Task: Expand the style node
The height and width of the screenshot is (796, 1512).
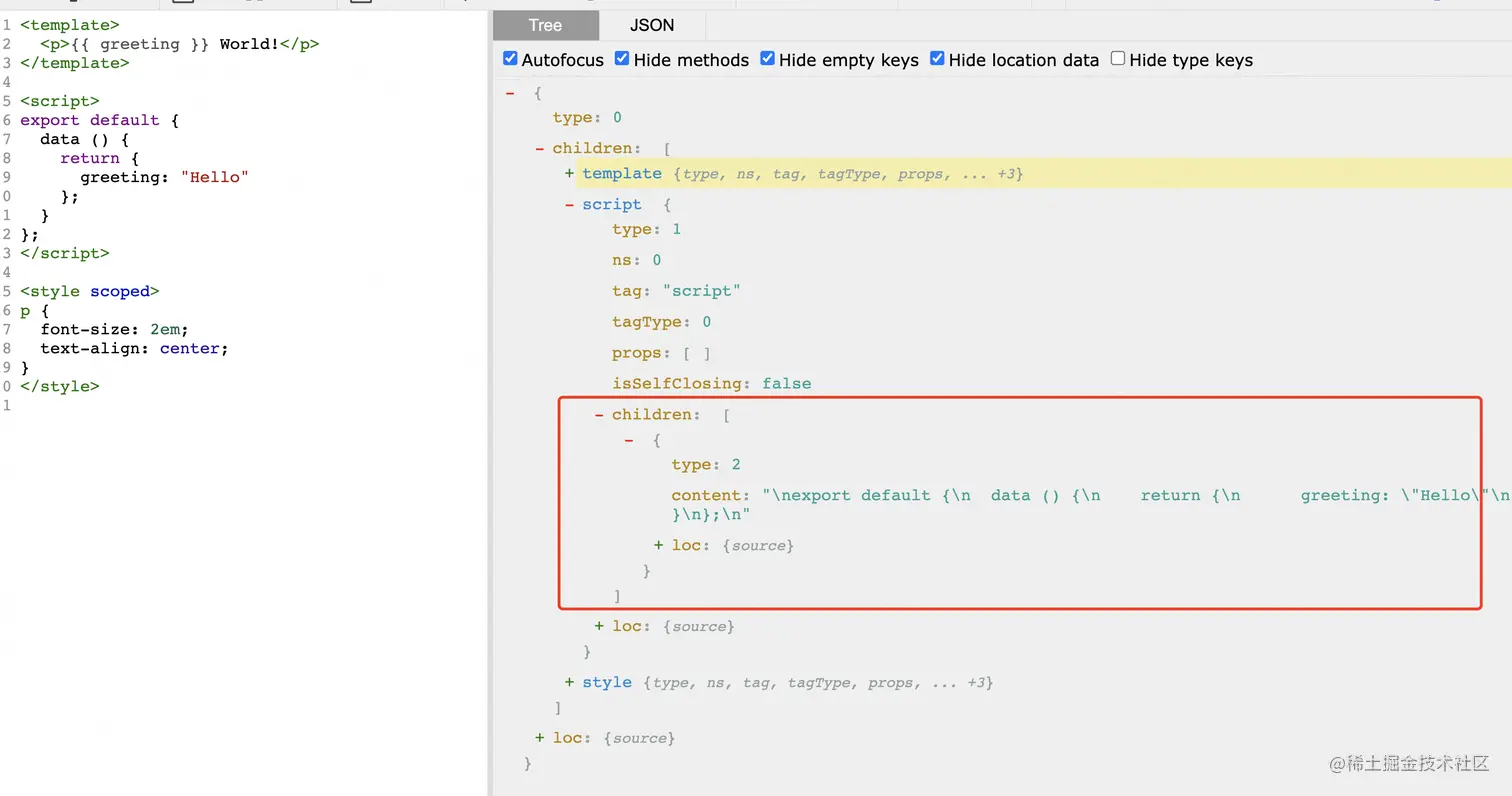Action: [x=570, y=682]
